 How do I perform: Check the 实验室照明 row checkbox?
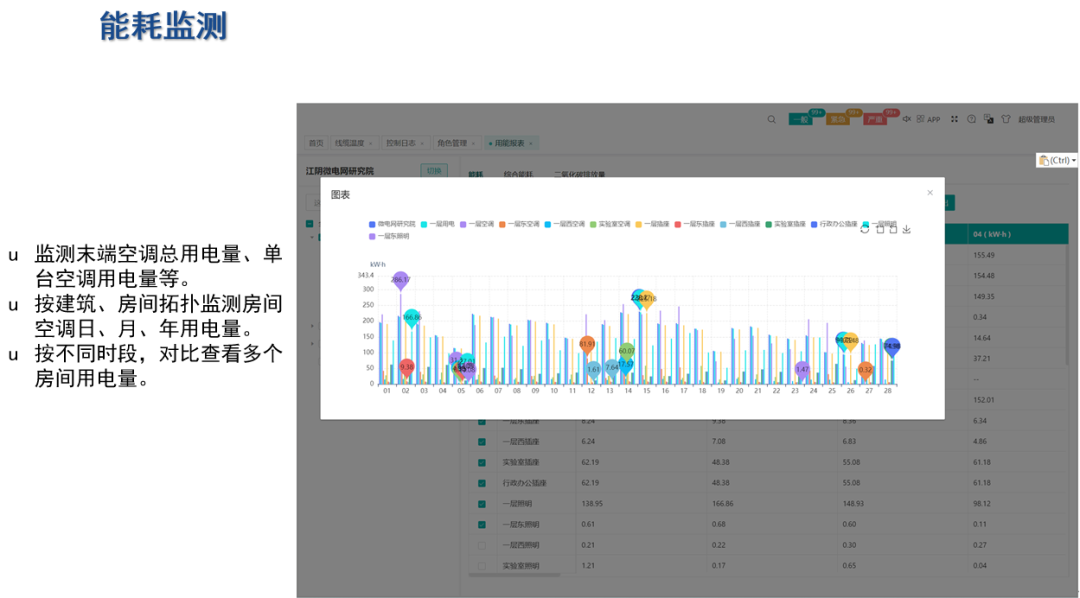pos(482,566)
